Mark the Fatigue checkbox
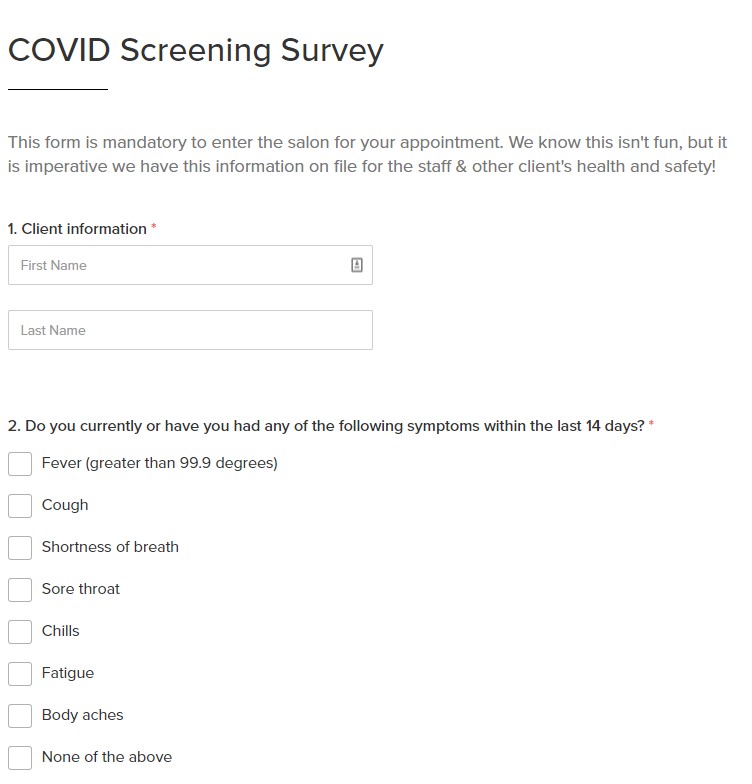Image resolution: width=752 pixels, height=784 pixels. (20, 674)
